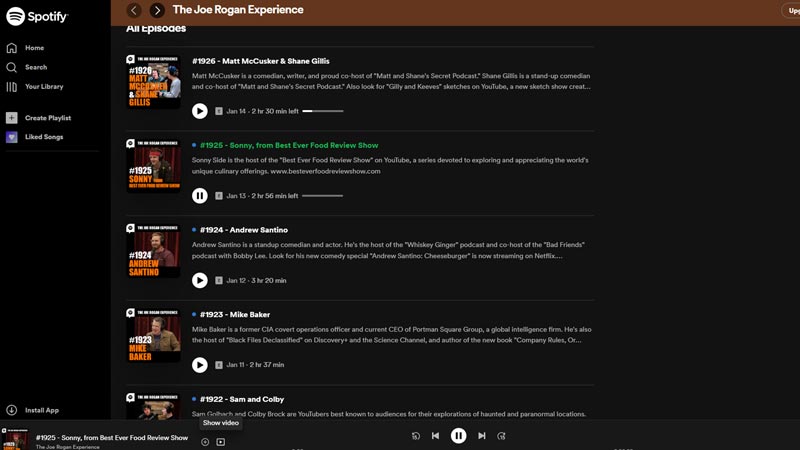This screenshot has width=800, height=450.
Task: Skip forward 15 seconds in player bar
Action: click(502, 436)
